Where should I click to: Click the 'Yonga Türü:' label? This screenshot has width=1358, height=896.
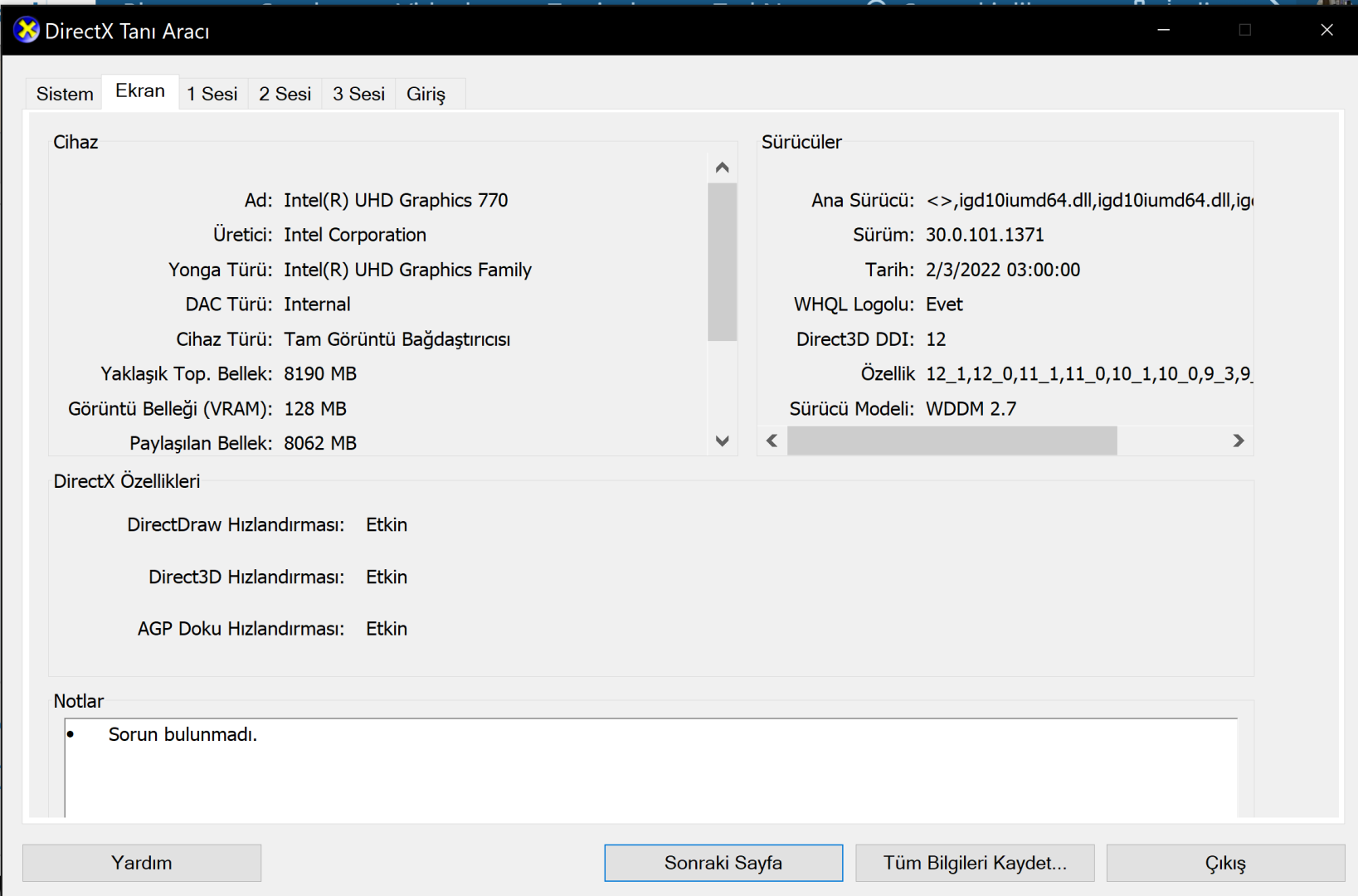(221, 270)
